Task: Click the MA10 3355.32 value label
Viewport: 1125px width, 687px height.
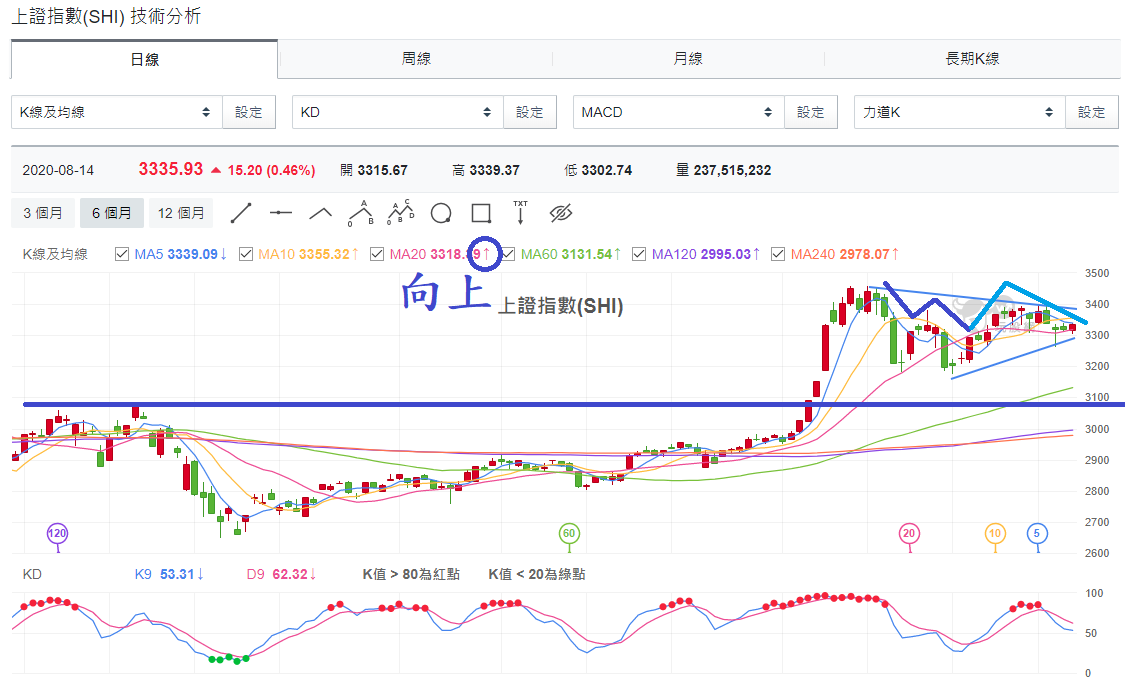Action: point(309,254)
